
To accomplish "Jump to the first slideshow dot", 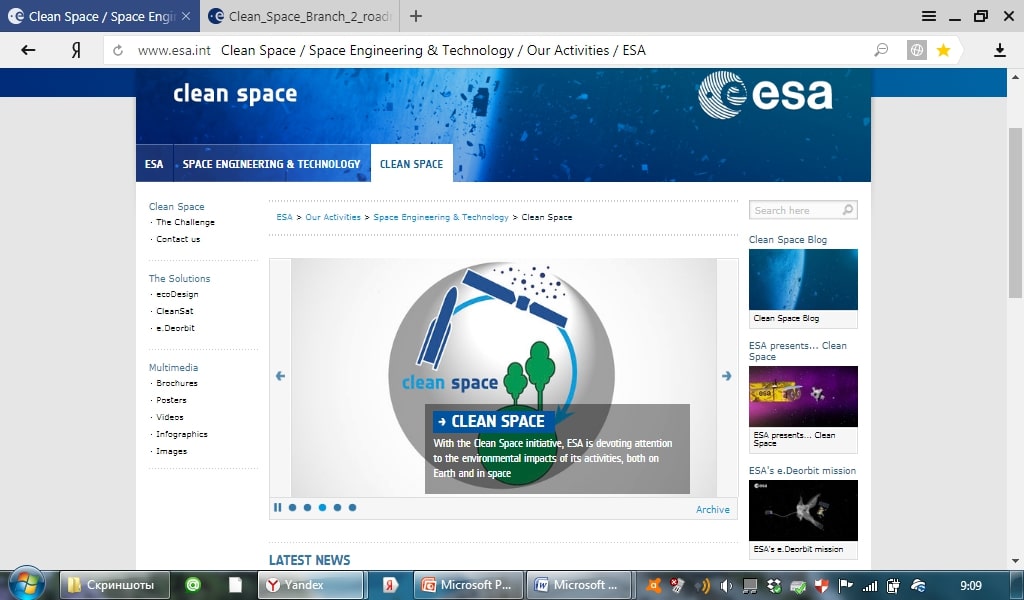I will click(293, 507).
